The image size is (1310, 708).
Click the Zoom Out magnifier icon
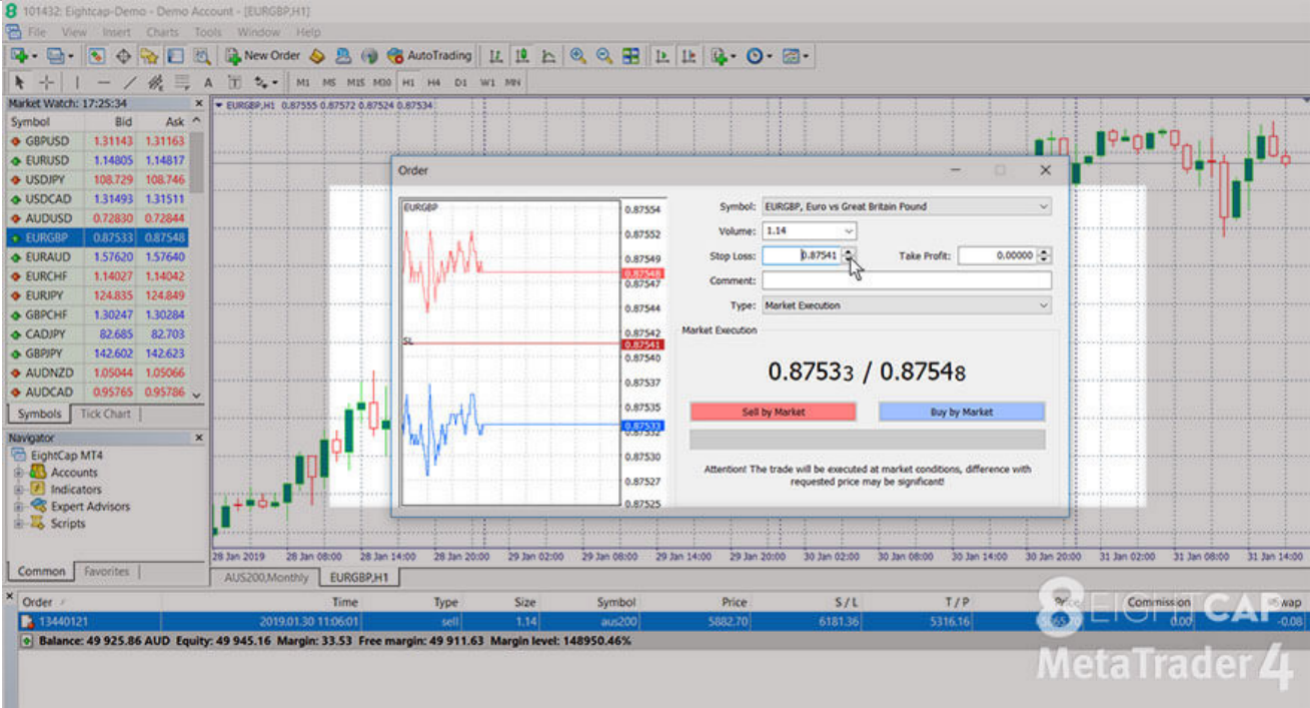coord(603,56)
